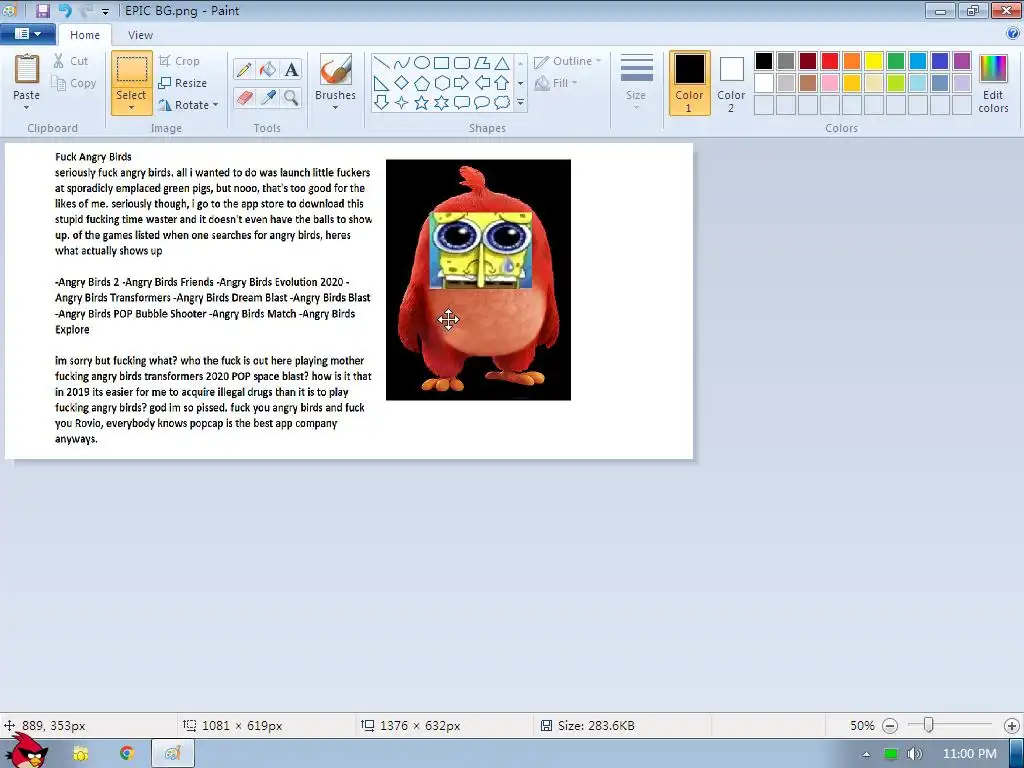Choose the Fill with color bucket tool
1024x768 pixels.
(268, 69)
